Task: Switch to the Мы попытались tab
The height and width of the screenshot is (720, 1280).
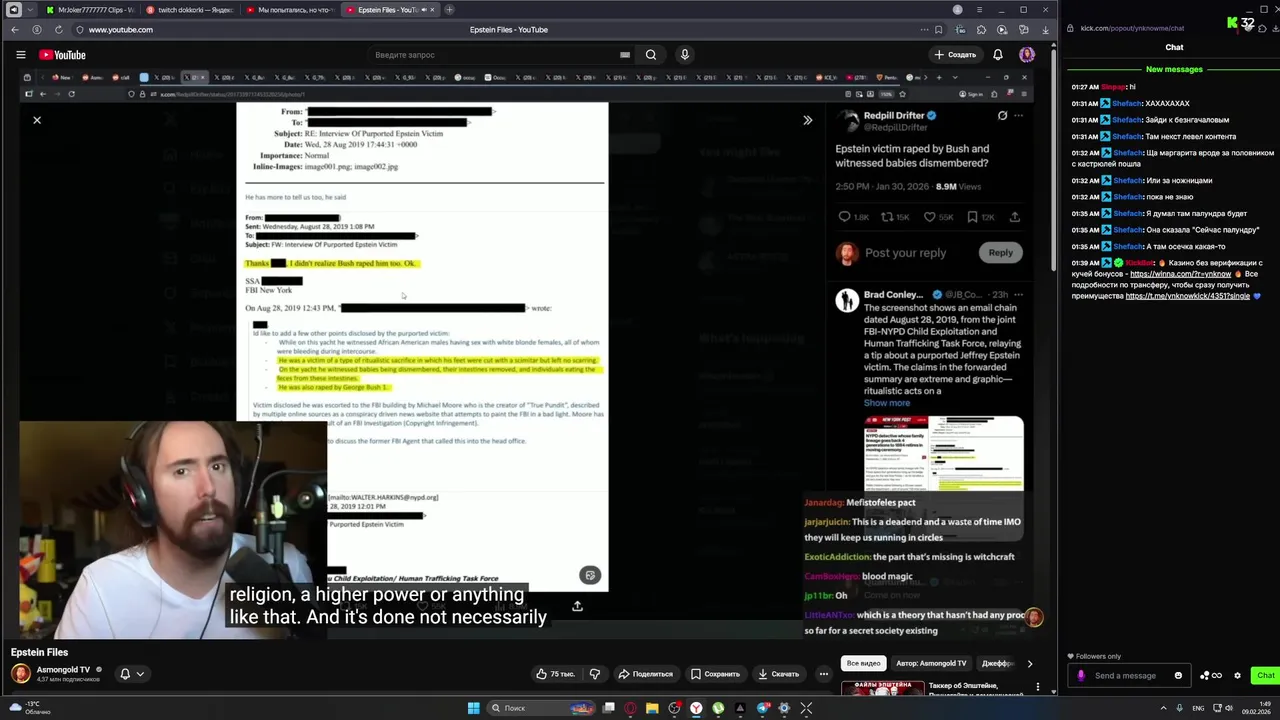Action: pyautogui.click(x=290, y=10)
